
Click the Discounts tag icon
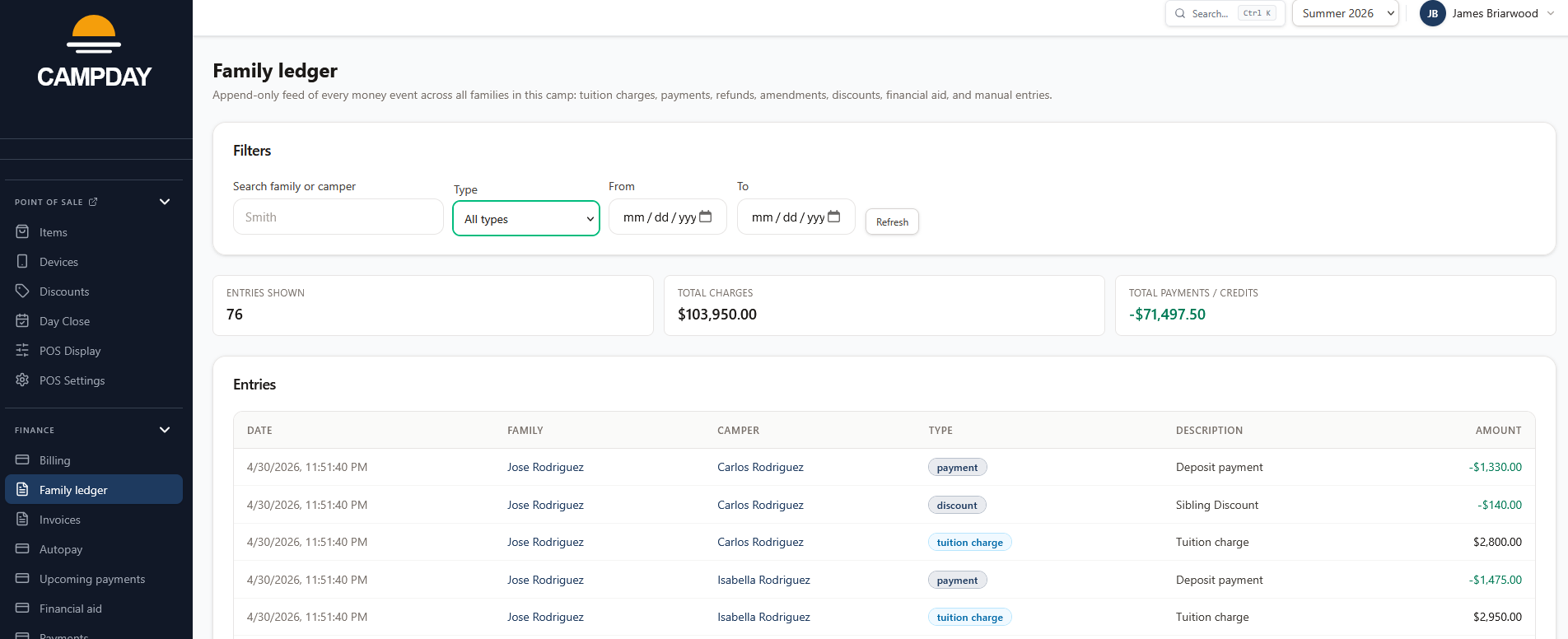pos(22,292)
